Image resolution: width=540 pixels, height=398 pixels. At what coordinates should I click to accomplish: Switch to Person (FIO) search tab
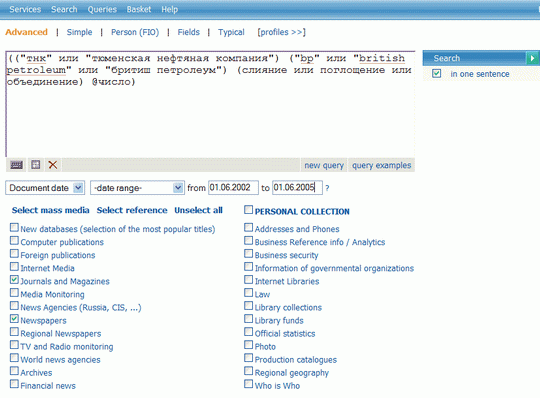point(135,32)
